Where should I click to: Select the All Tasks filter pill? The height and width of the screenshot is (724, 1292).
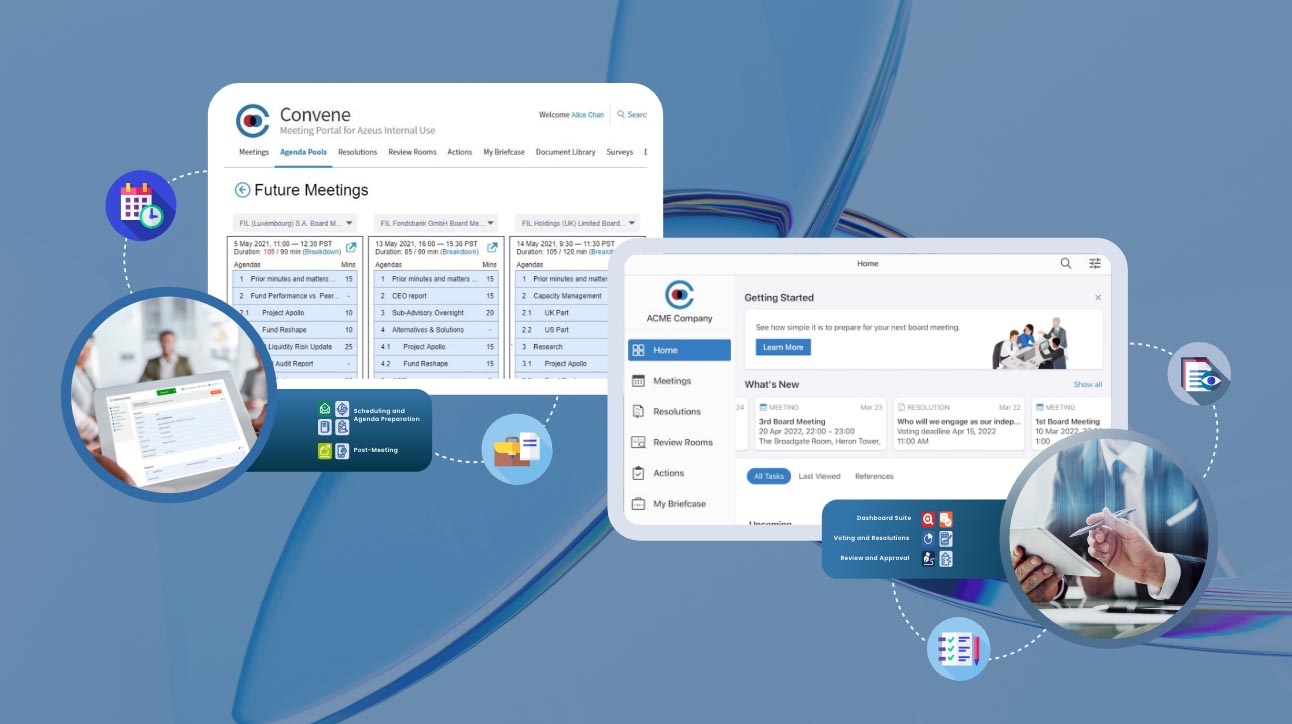click(769, 475)
